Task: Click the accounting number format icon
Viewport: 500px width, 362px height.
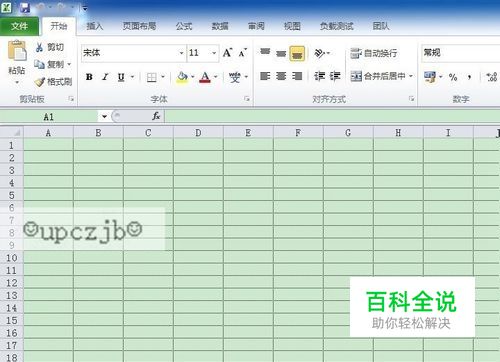Action: point(430,77)
